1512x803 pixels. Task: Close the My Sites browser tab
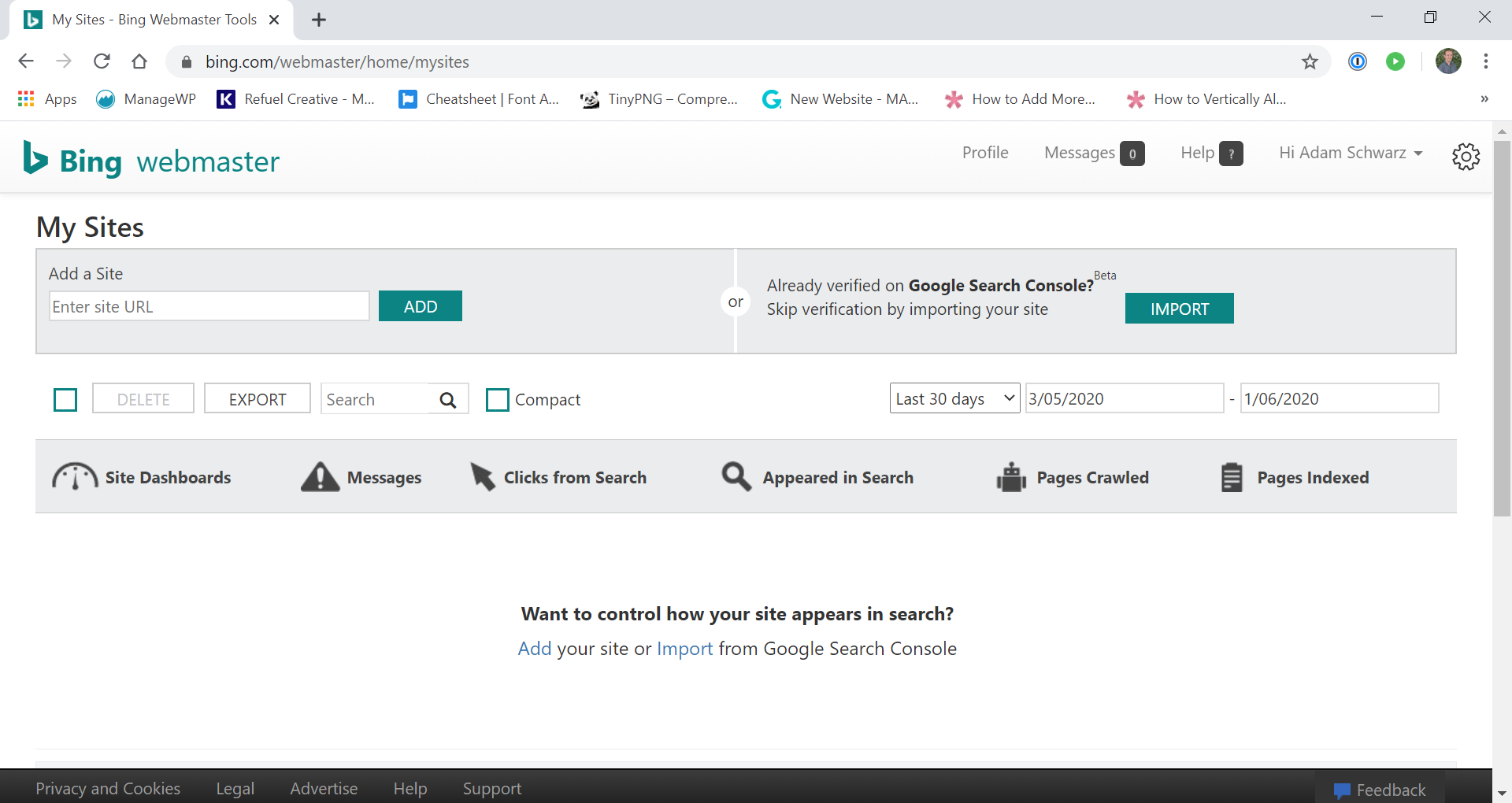(274, 20)
